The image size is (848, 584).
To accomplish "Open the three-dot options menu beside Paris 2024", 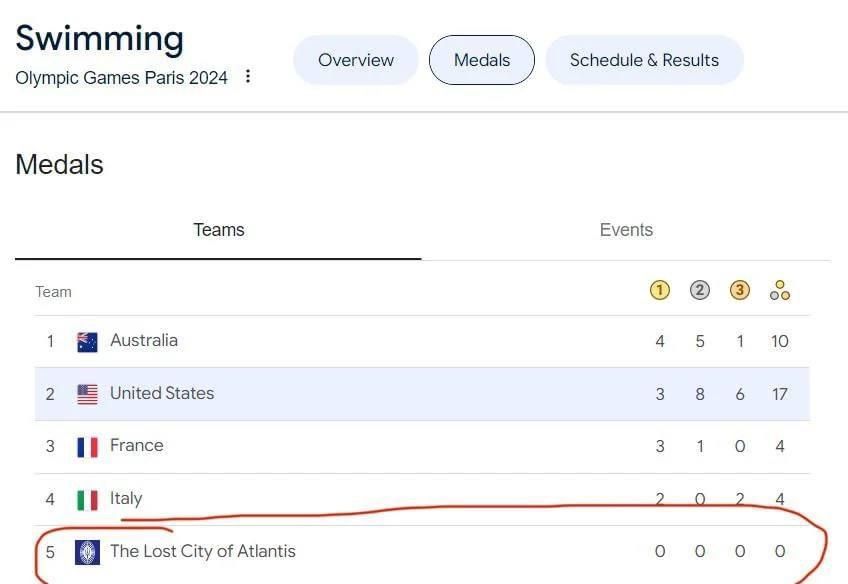I will (x=248, y=76).
